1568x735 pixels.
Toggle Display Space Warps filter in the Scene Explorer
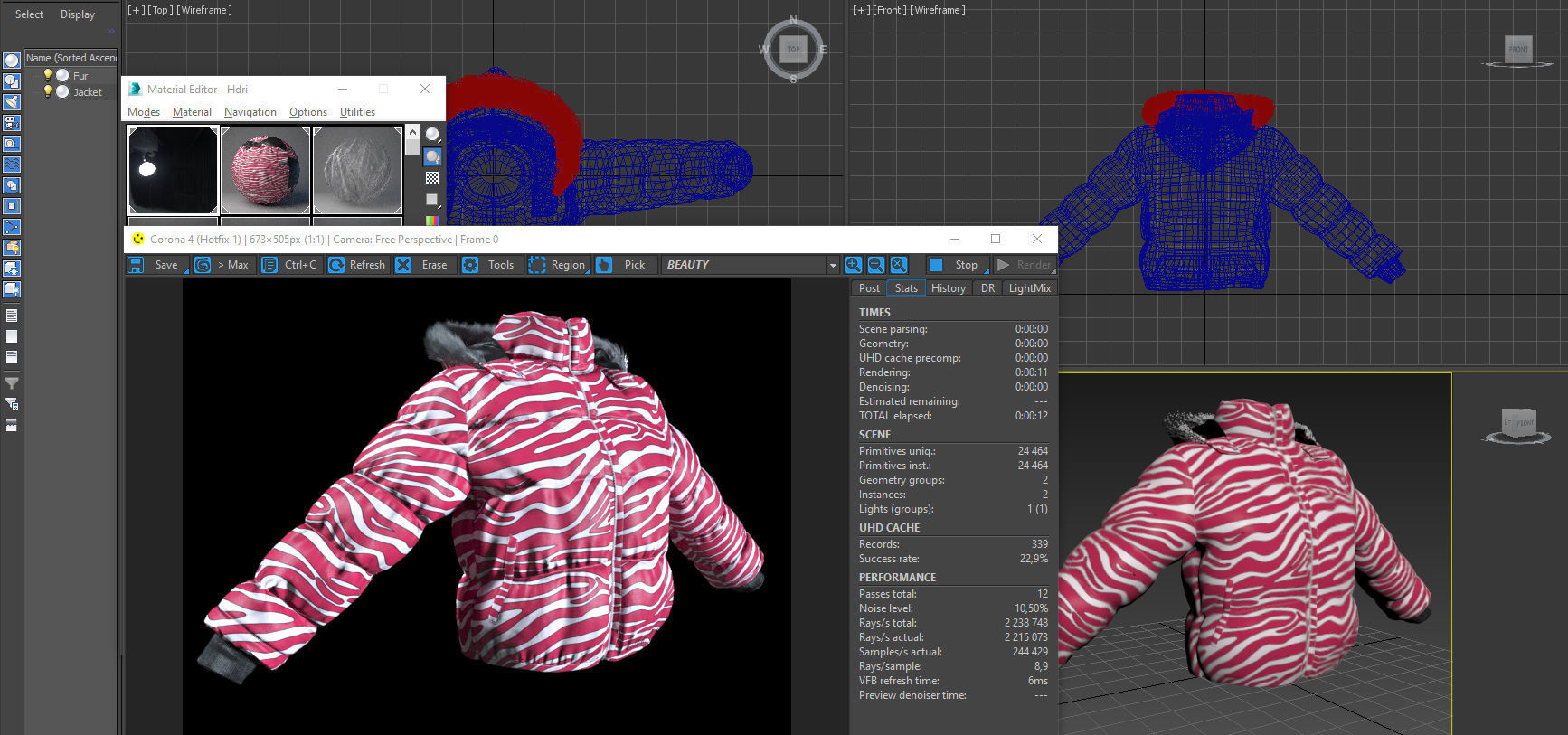point(12,165)
